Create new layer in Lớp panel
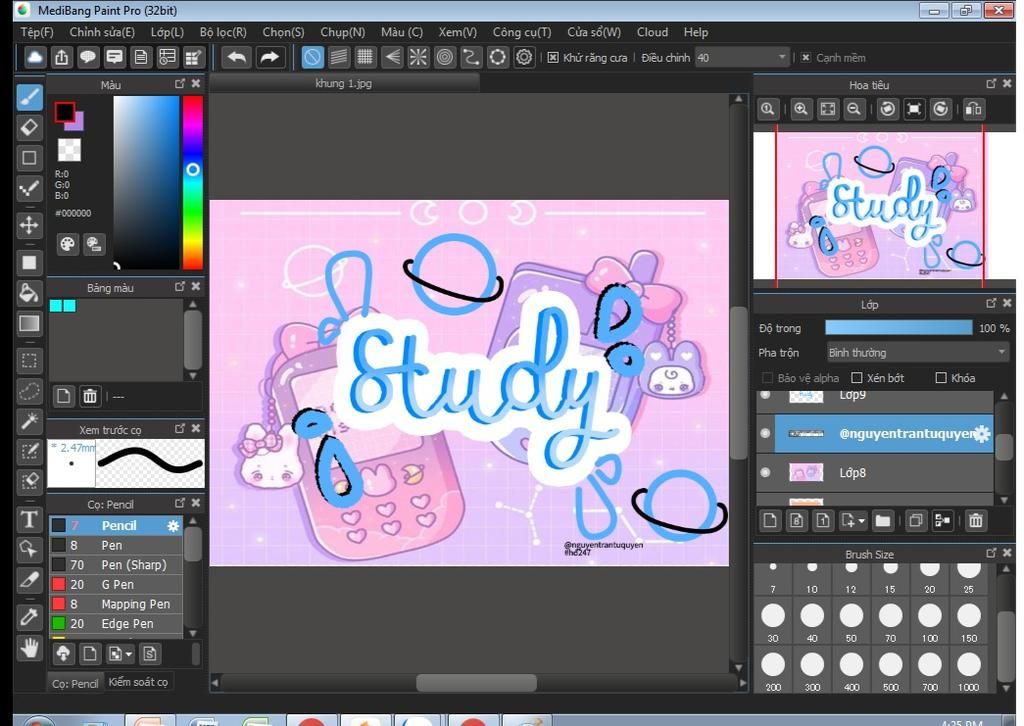Viewport: 1024px width, 726px height. pyautogui.click(x=771, y=520)
